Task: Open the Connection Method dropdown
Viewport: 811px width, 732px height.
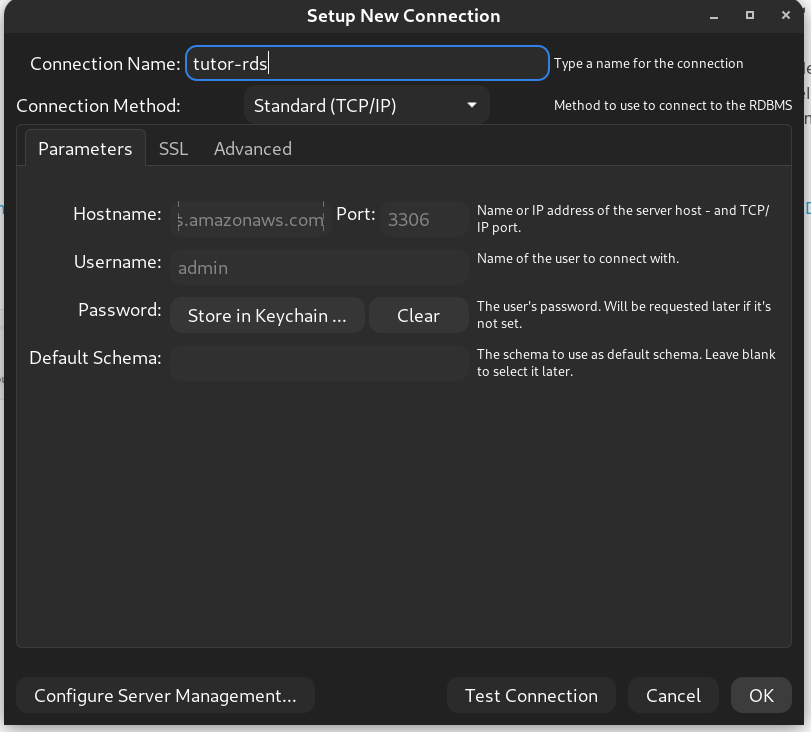Action: point(366,105)
